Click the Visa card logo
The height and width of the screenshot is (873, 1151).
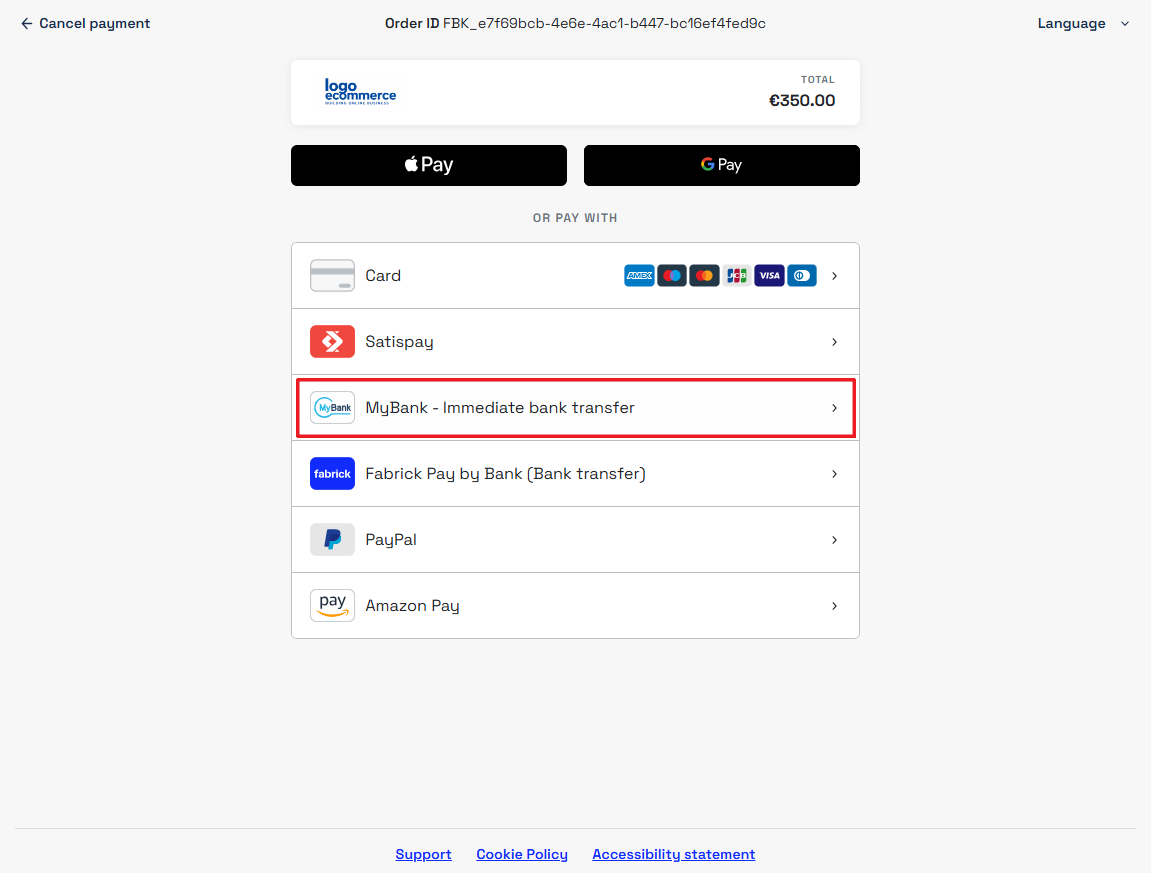tap(769, 275)
